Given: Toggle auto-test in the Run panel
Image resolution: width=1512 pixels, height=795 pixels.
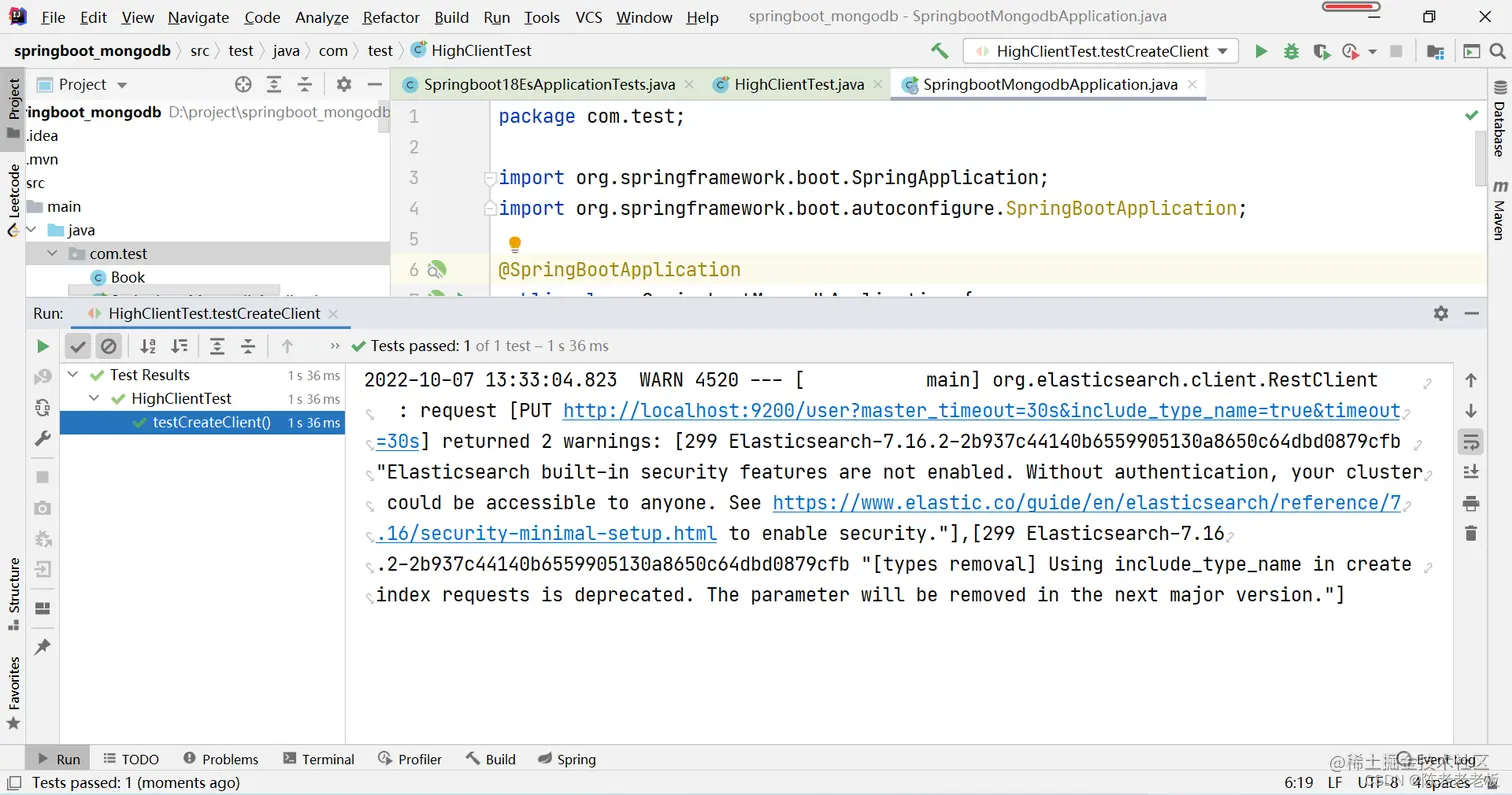Looking at the screenshot, I should click(x=42, y=407).
